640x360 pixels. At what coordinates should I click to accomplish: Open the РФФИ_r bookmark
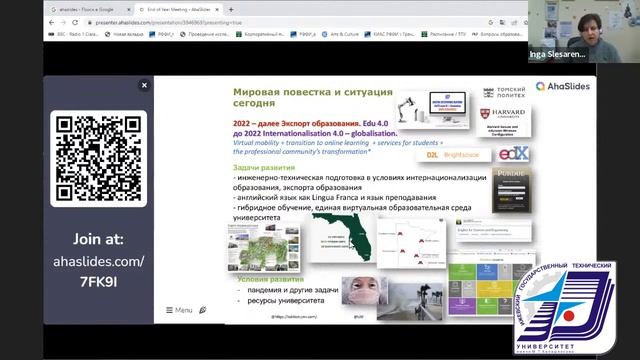162,34
